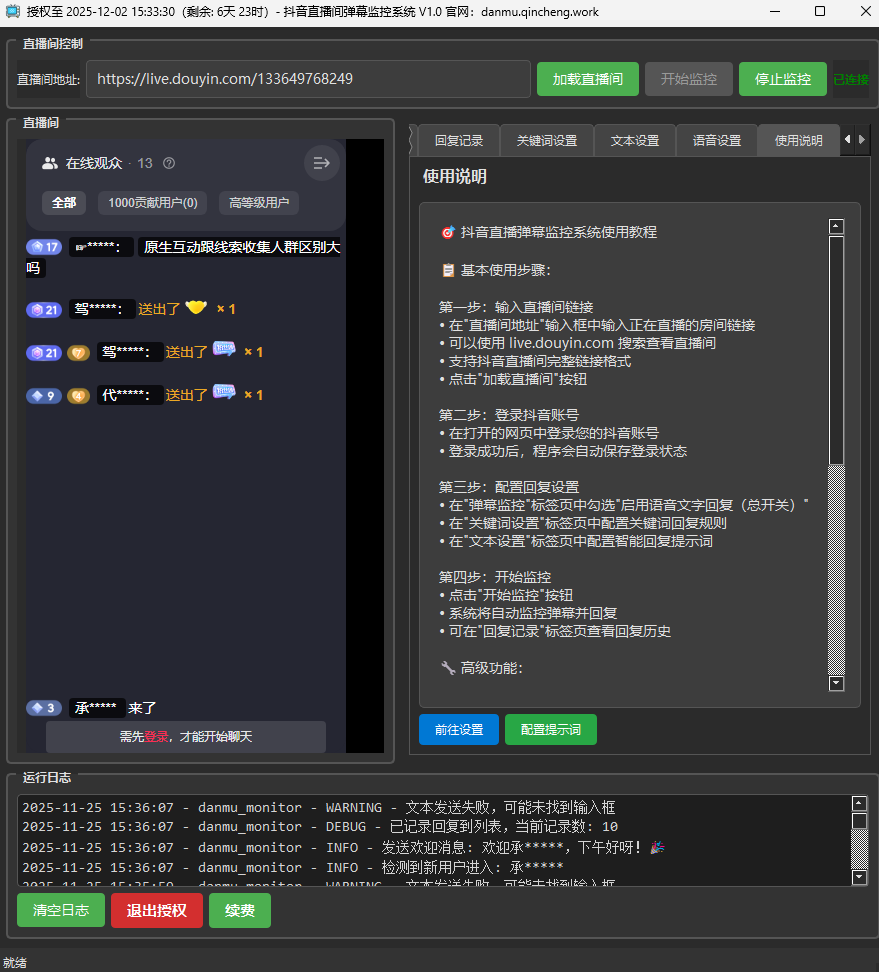Open the 关键词设置 tab
Viewport: 879px width, 972px height.
point(546,140)
